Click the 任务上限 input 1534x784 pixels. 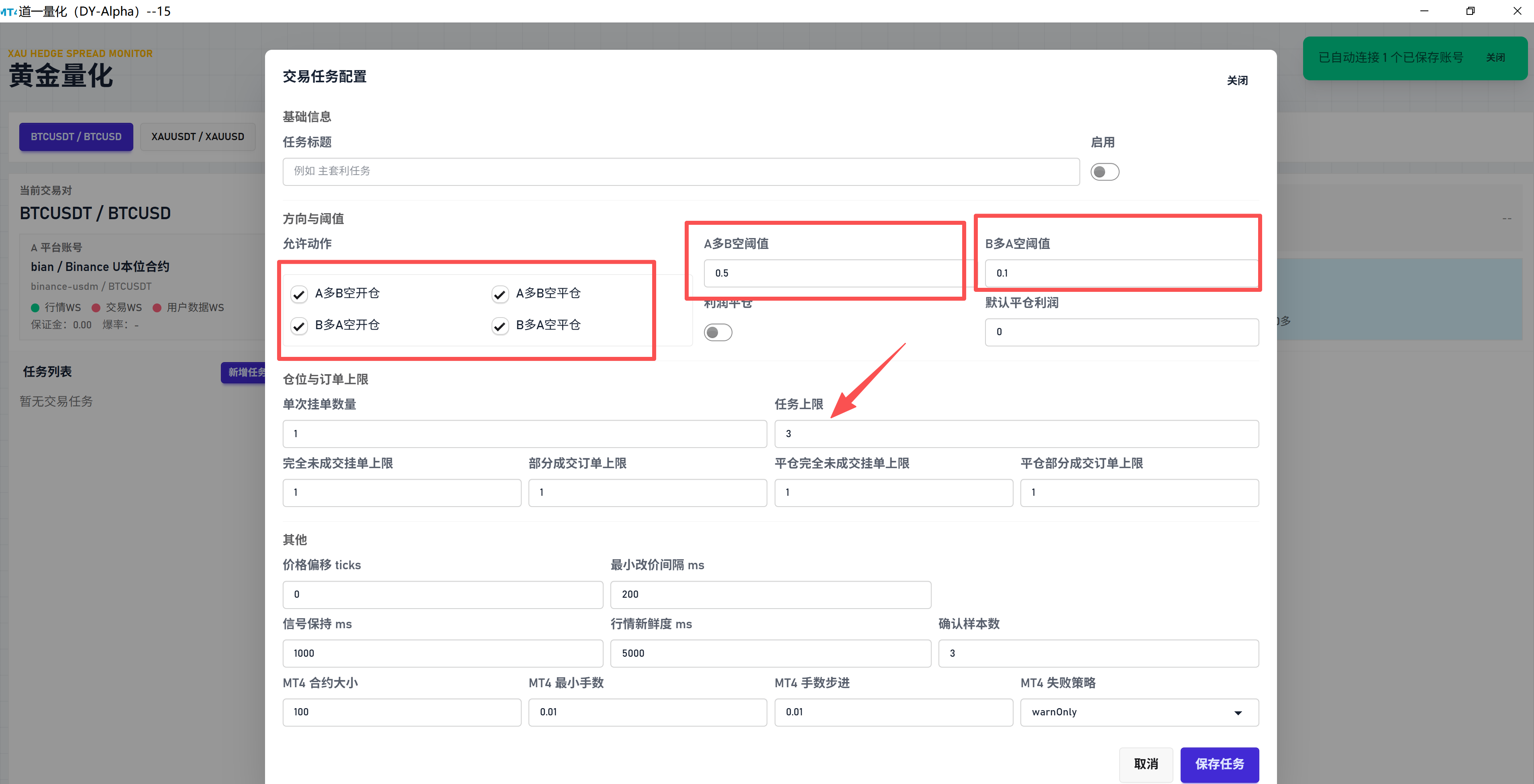point(1016,434)
